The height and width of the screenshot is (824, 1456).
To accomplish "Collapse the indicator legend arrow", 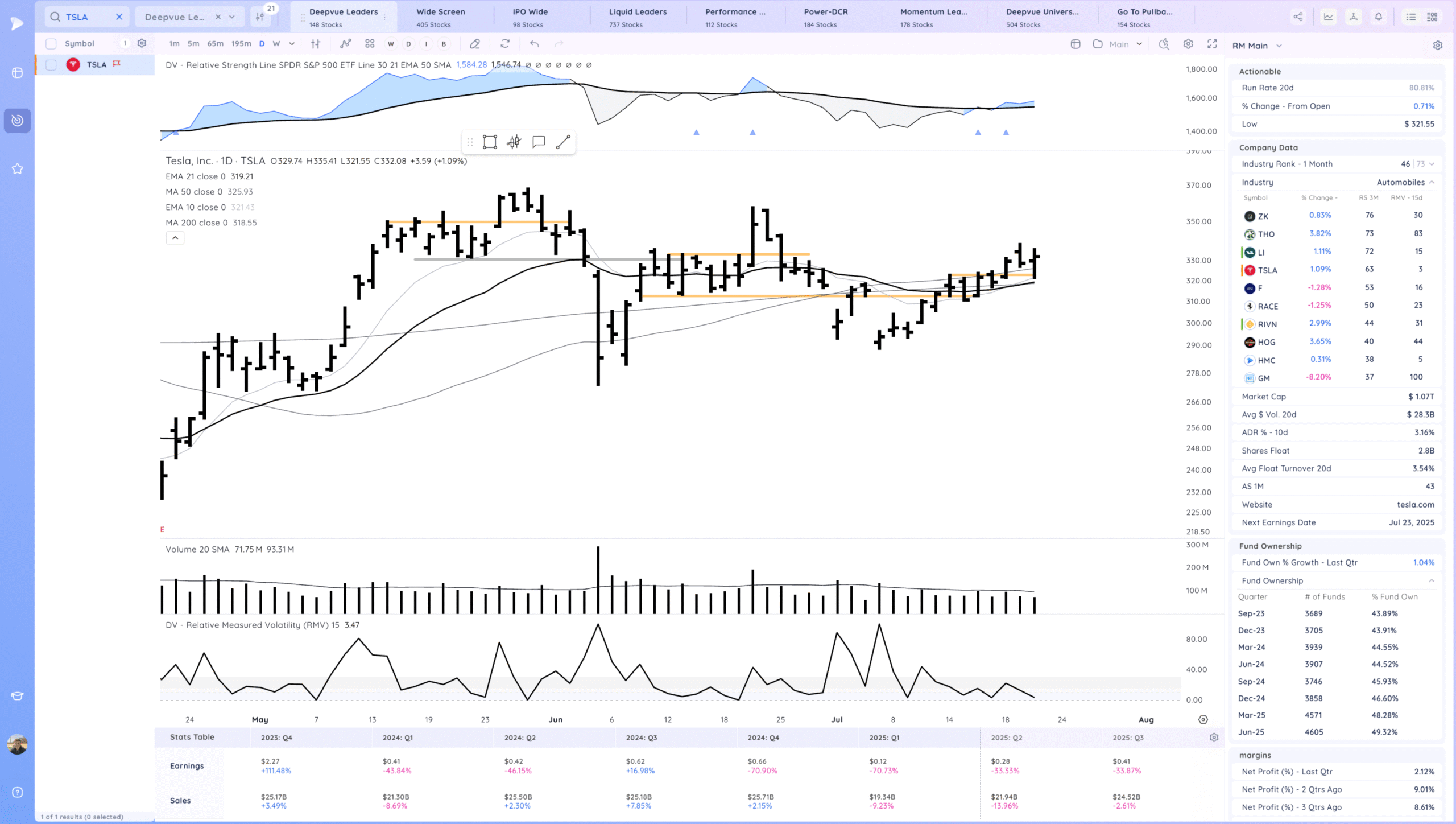I will pyautogui.click(x=175, y=238).
